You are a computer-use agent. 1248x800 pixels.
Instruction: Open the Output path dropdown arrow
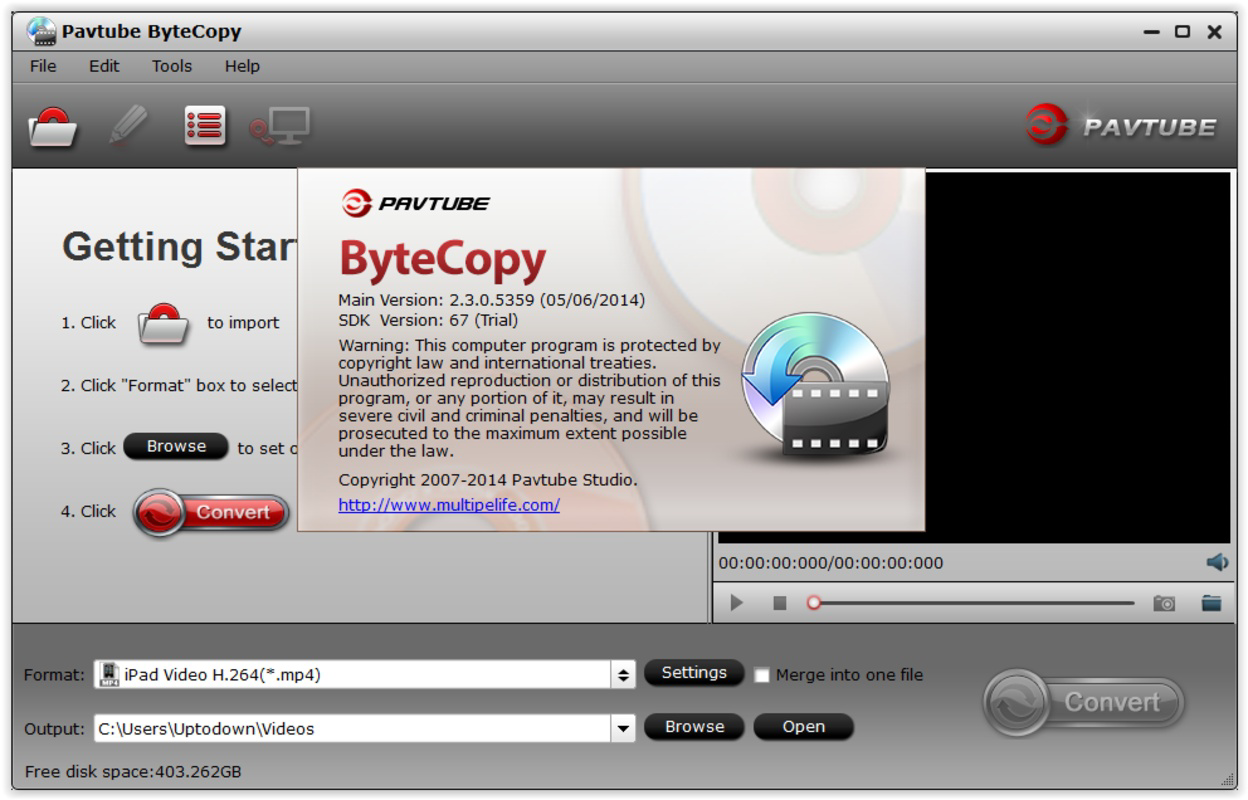click(624, 729)
